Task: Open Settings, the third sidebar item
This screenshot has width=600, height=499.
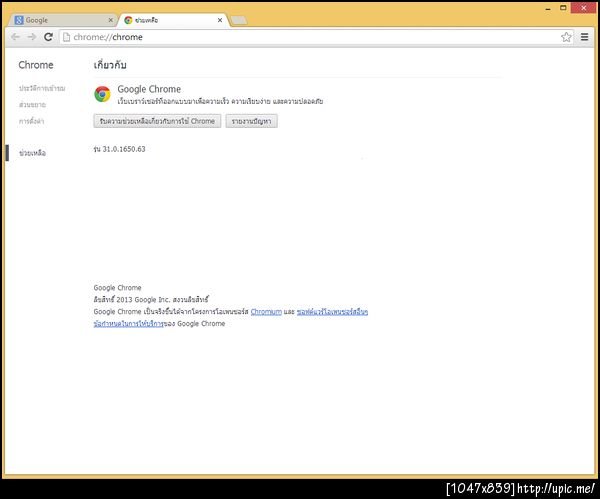Action: tap(31, 121)
